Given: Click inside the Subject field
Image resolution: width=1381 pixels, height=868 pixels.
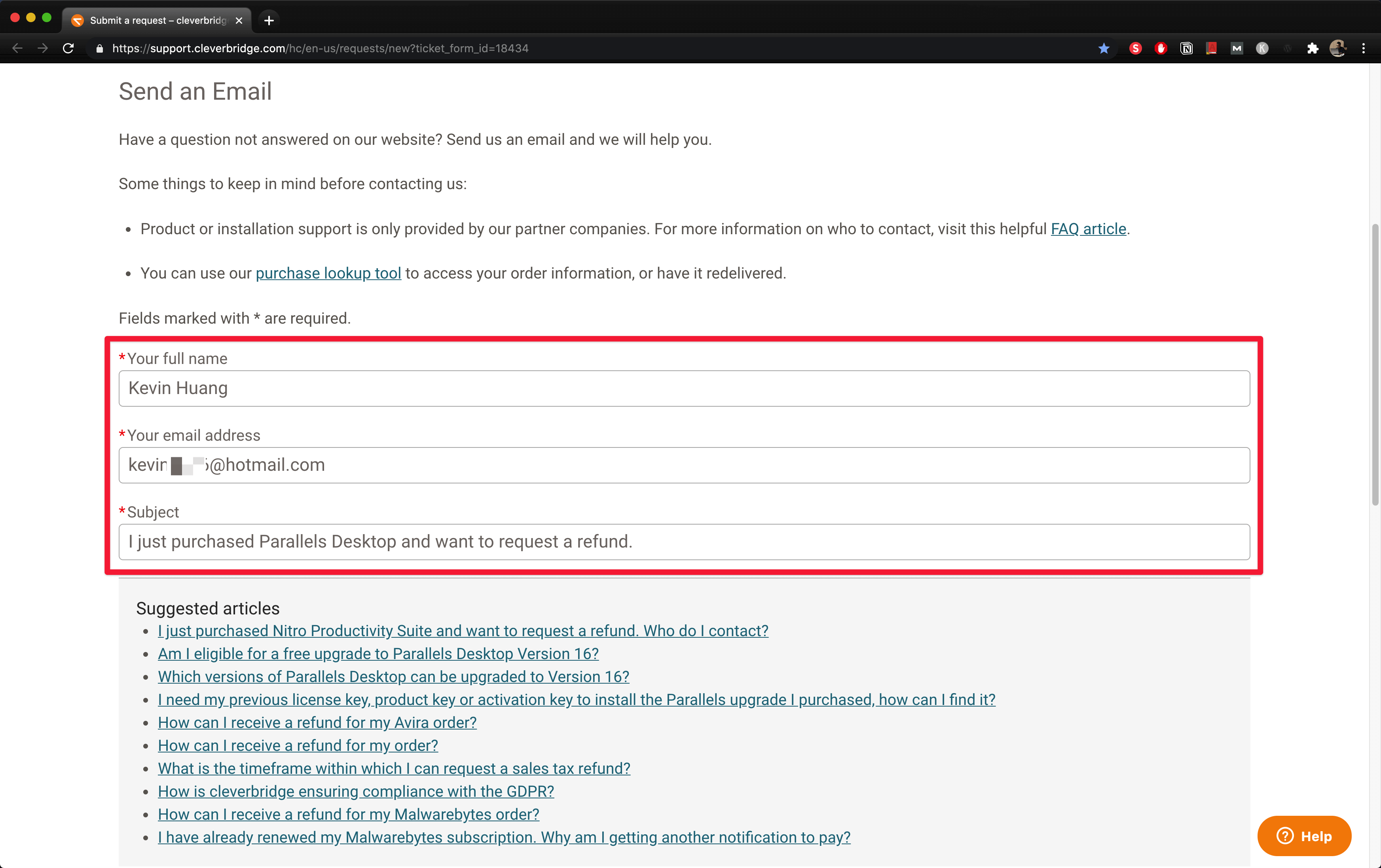Looking at the screenshot, I should (x=684, y=542).
